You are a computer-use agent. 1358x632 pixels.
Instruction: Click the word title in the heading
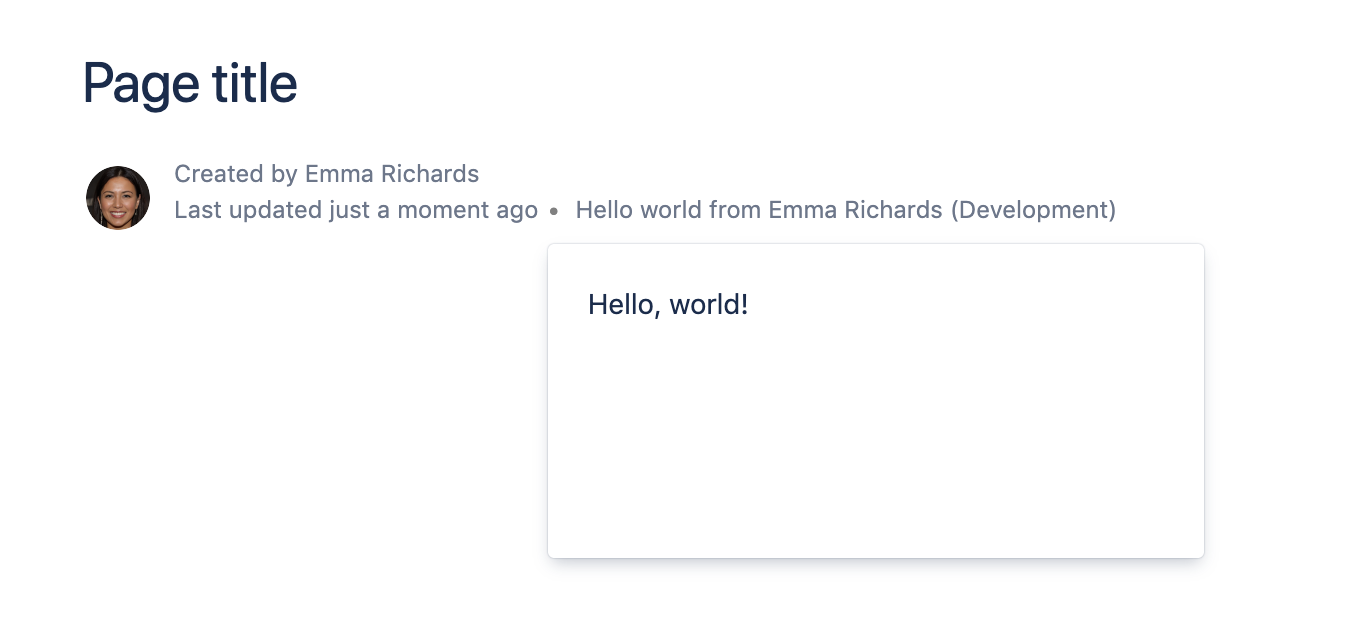[x=254, y=83]
